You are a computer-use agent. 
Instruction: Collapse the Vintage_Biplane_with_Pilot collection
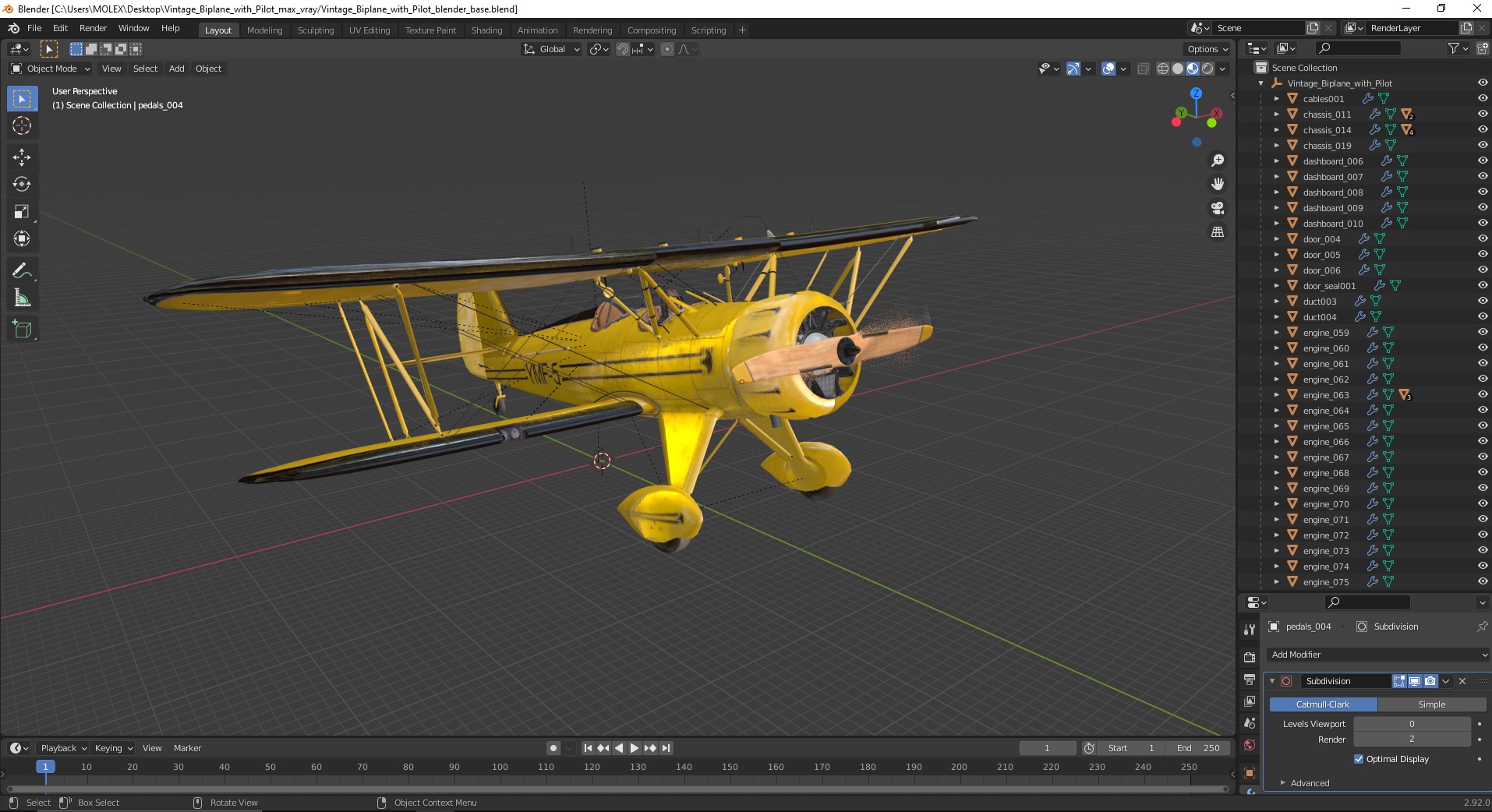pyautogui.click(x=1261, y=83)
